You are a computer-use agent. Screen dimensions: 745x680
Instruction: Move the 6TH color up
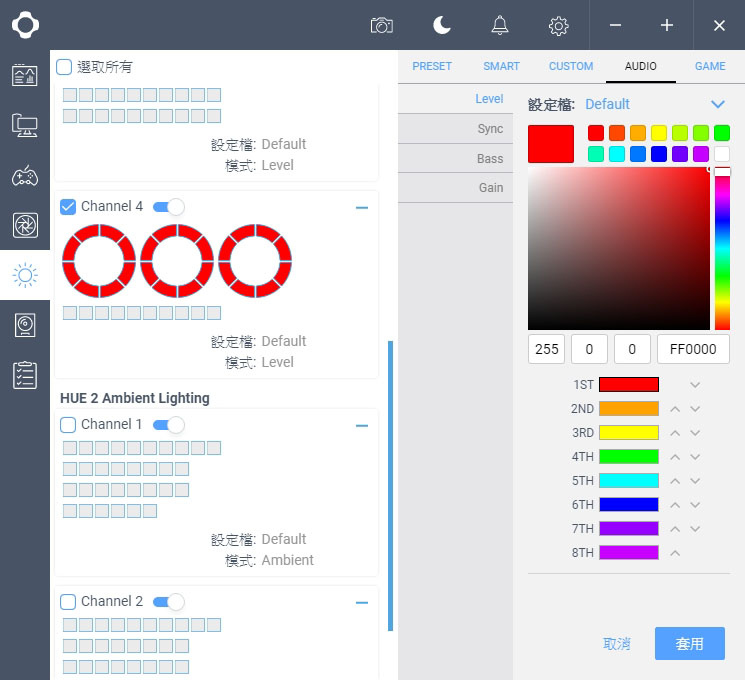[675, 505]
